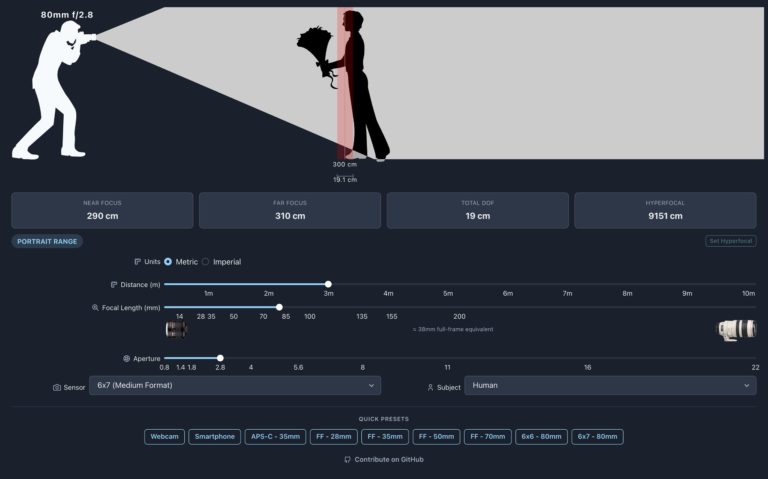This screenshot has height=479, width=768.
Task: Click the Near Focus 290 cm card
Action: coord(102,210)
